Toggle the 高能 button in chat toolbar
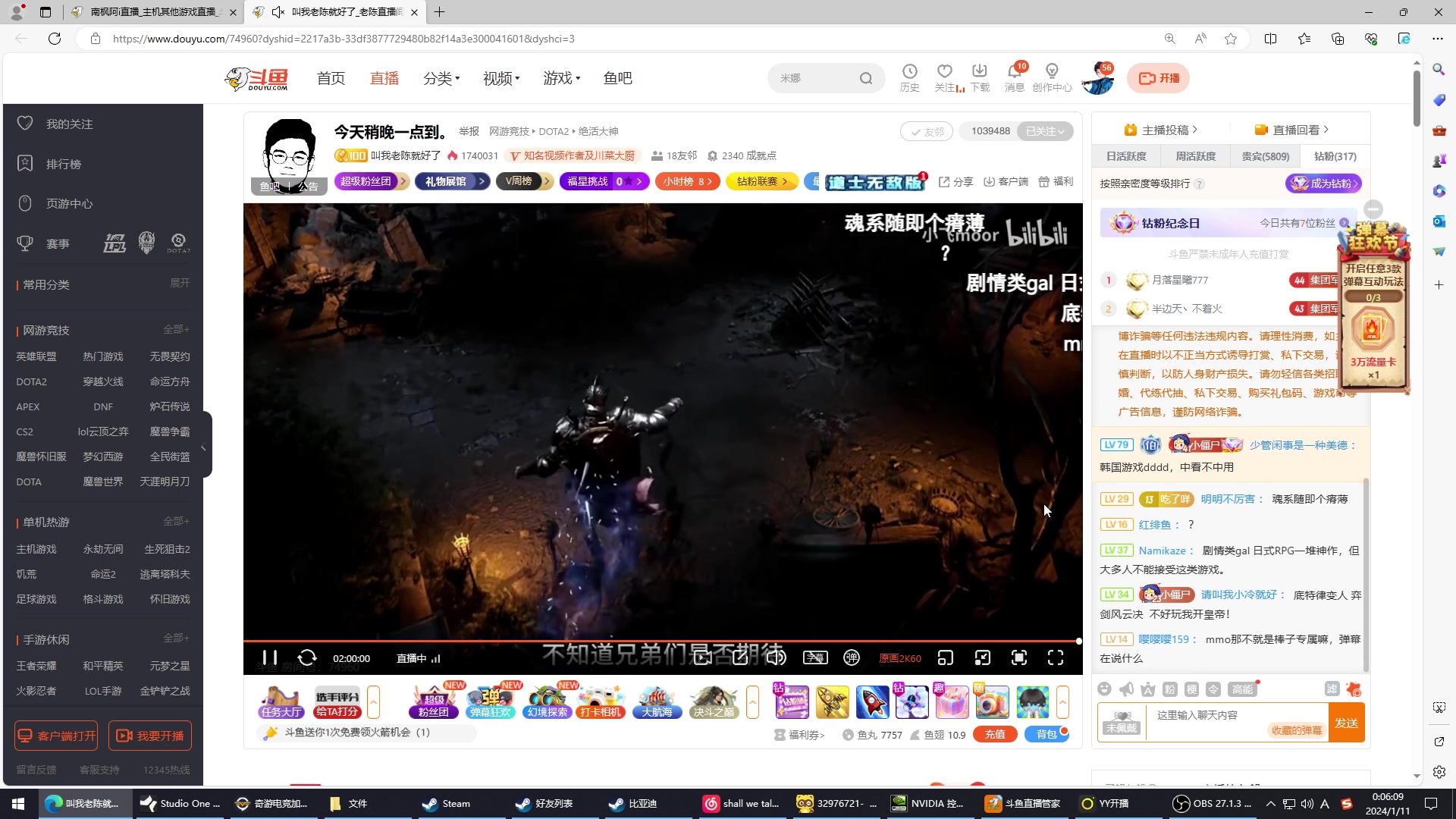 (x=1243, y=689)
